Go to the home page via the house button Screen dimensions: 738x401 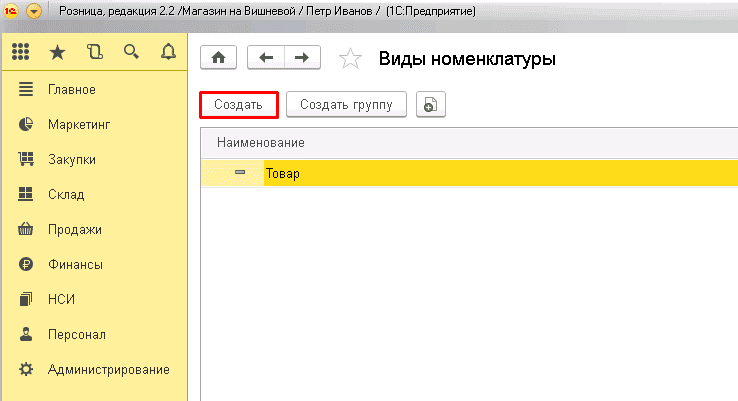click(219, 58)
